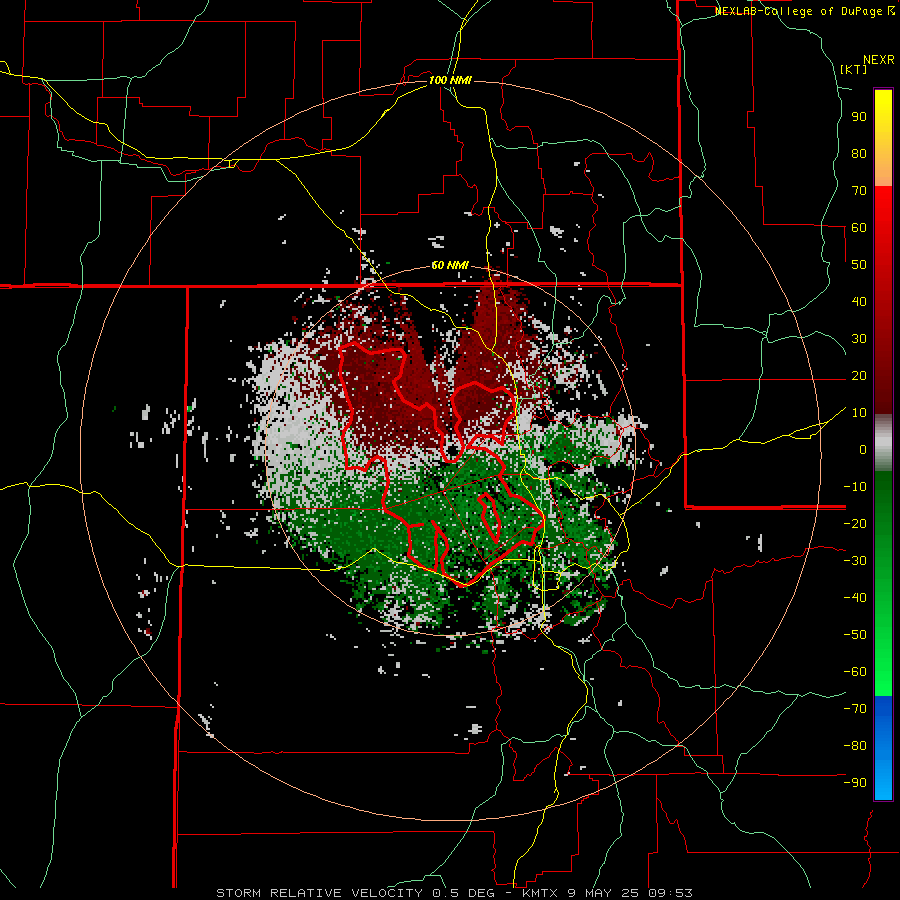Click the -50 value on the velocity scale
This screenshot has height=900, width=900.
click(855, 635)
